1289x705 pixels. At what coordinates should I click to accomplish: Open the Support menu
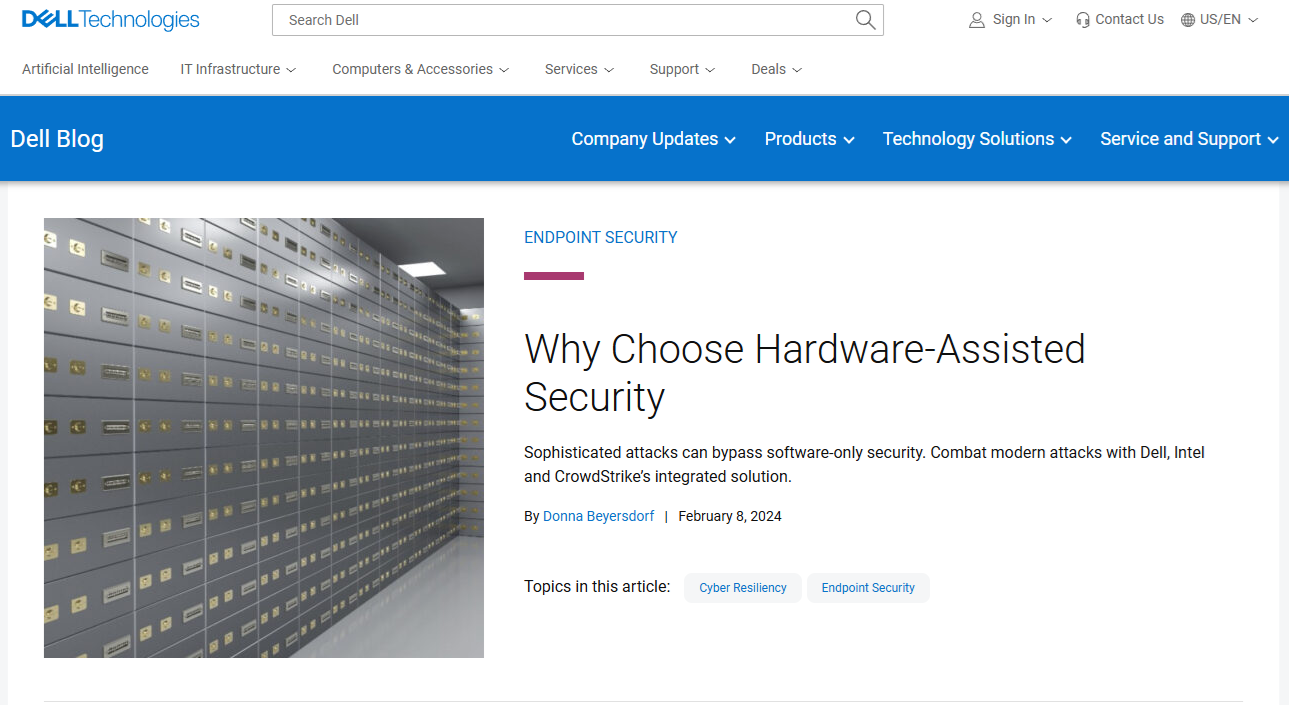pyautogui.click(x=682, y=69)
